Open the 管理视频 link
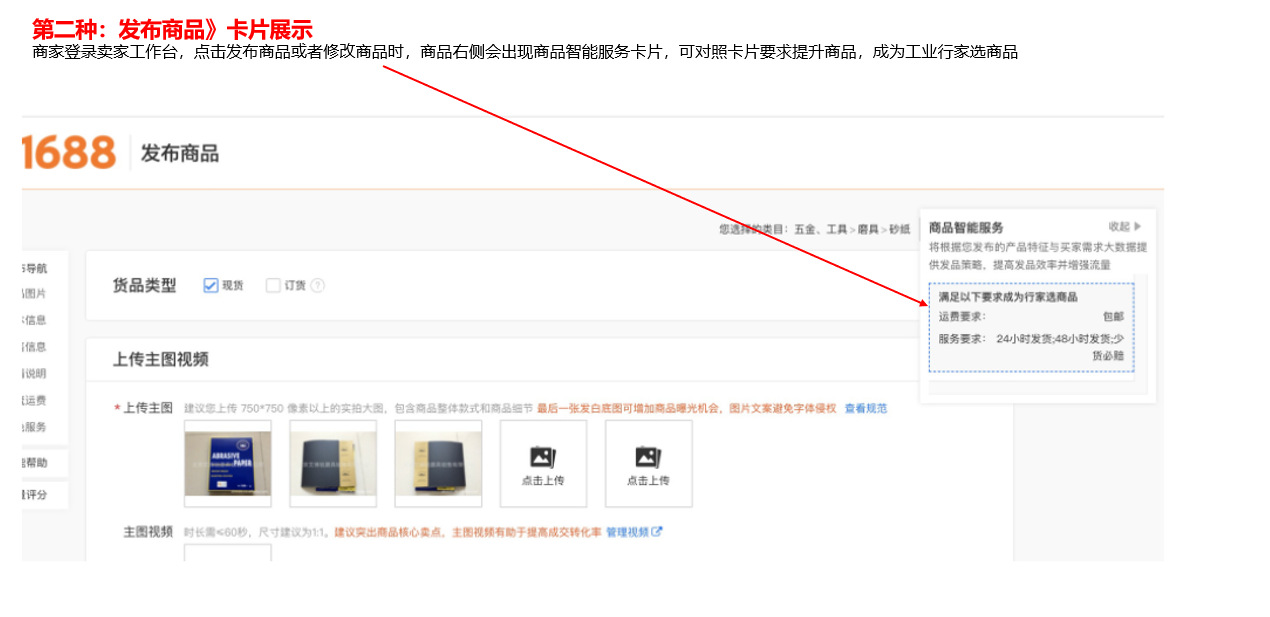Screen dimensions: 1270x617 (627, 532)
